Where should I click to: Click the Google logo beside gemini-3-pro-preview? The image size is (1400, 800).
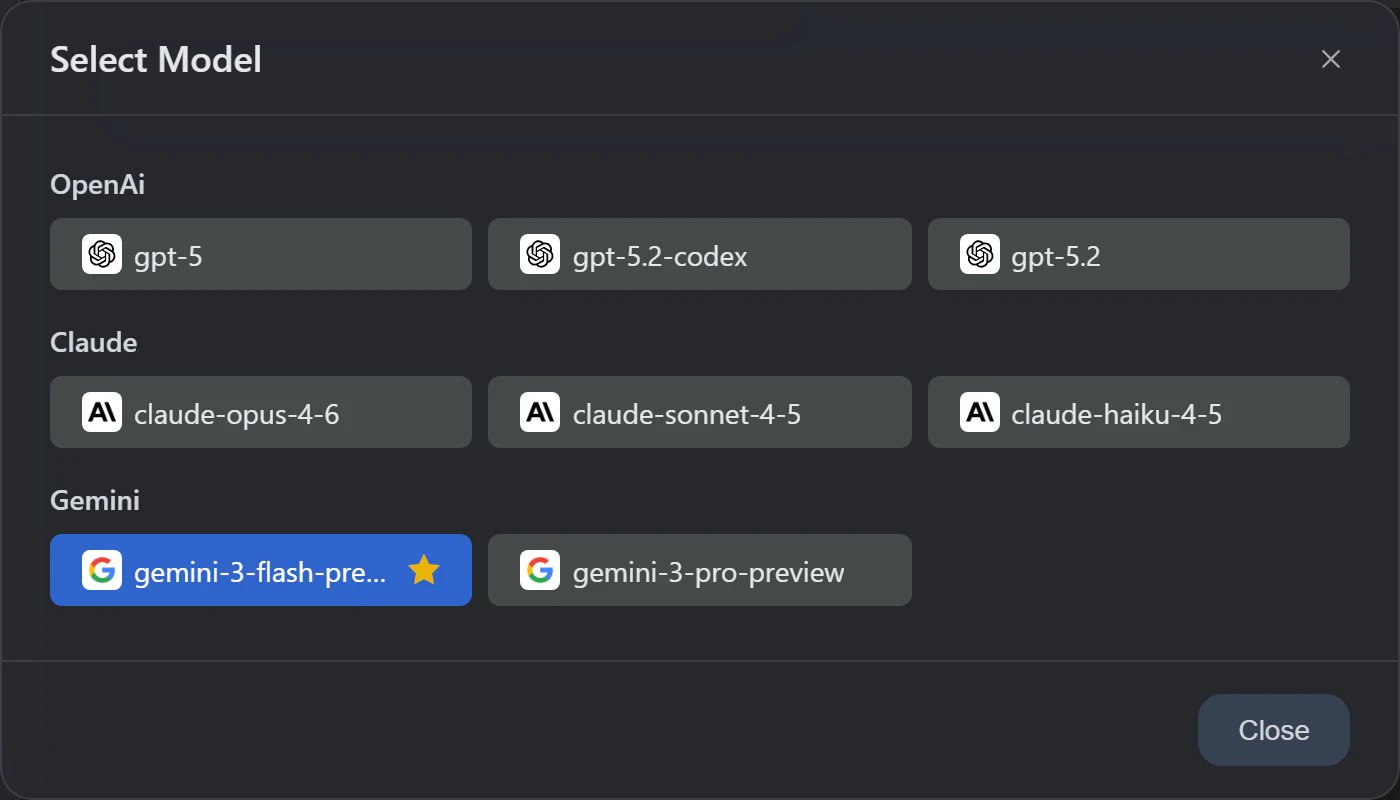540,570
